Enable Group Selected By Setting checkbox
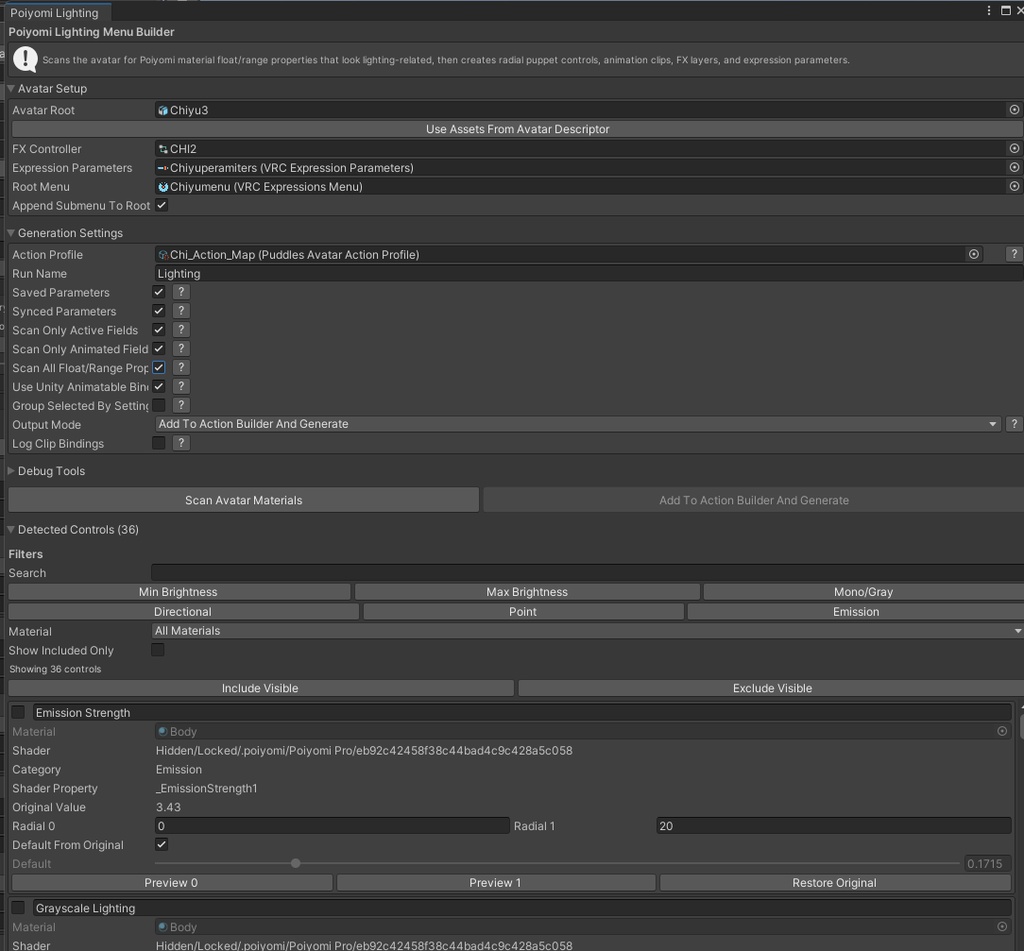Screen dimensions: 1024x951 click(159, 406)
